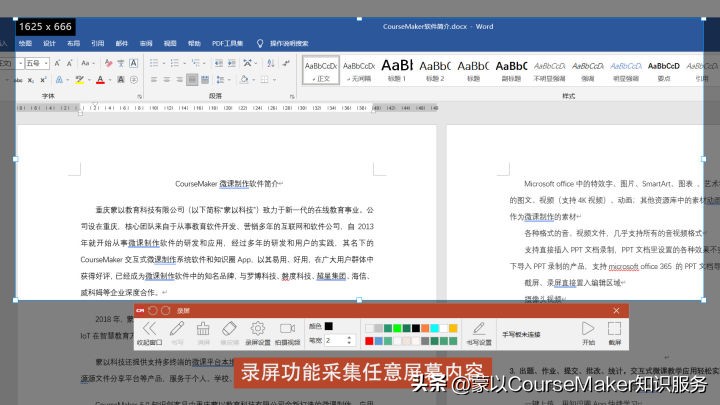Apply yellow text highlight color
The height and width of the screenshot is (405, 720).
click(x=80, y=80)
